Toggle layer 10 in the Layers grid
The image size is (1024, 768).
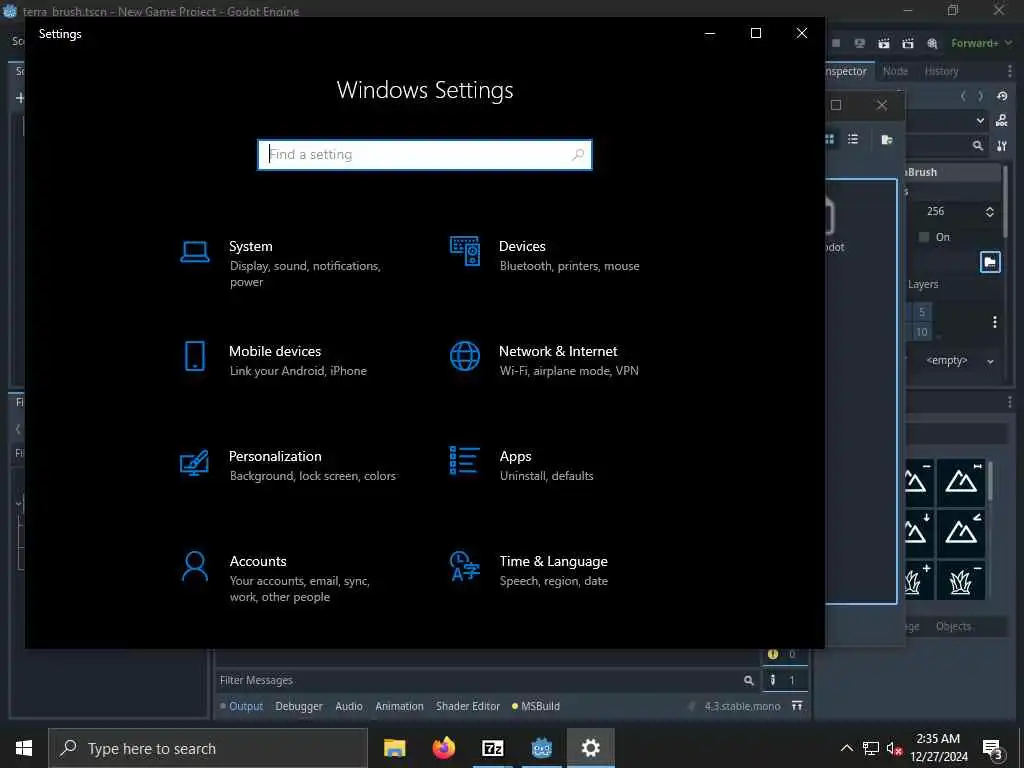pyautogui.click(x=921, y=332)
